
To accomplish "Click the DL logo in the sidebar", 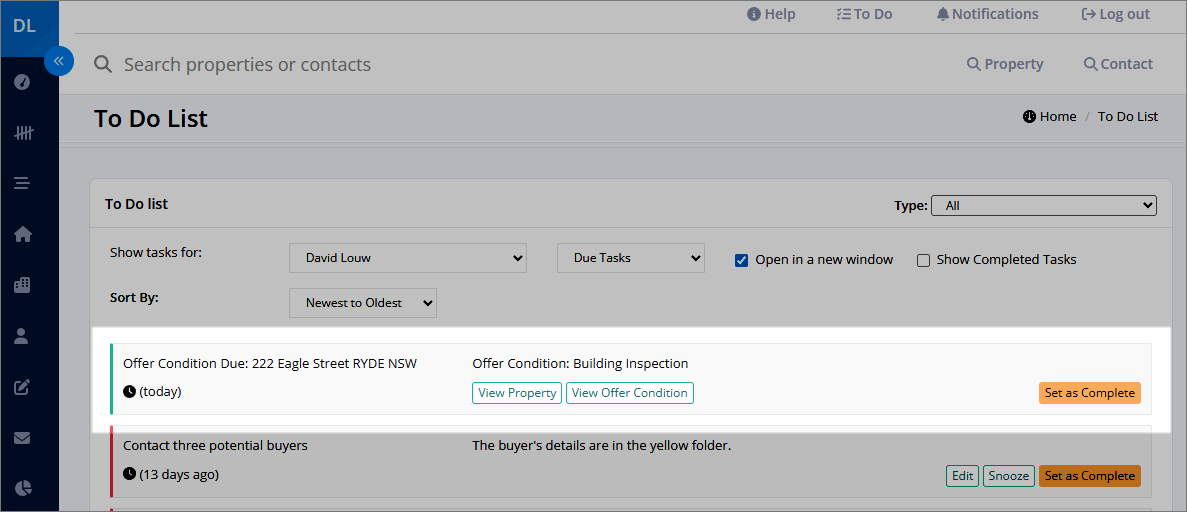I will pos(25,27).
